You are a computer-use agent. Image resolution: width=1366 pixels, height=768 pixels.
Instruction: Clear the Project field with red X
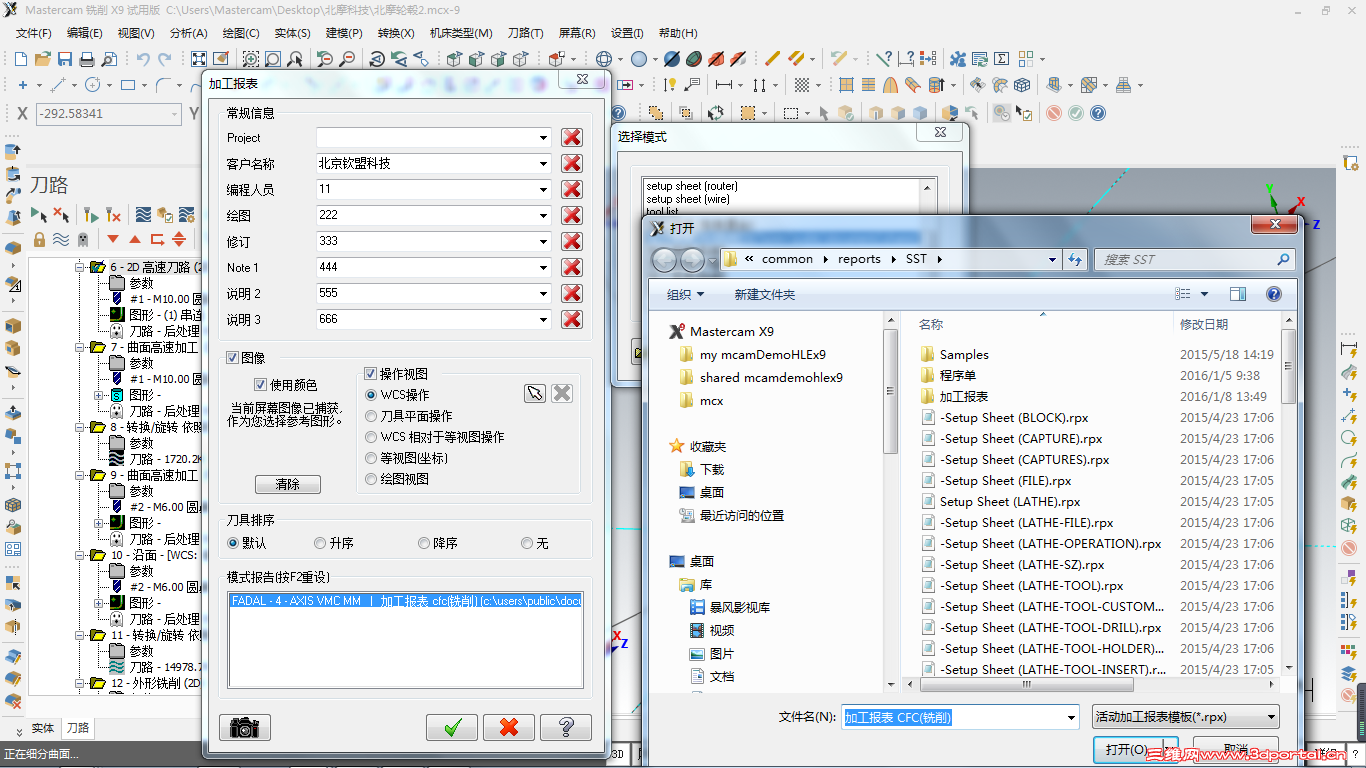click(571, 138)
